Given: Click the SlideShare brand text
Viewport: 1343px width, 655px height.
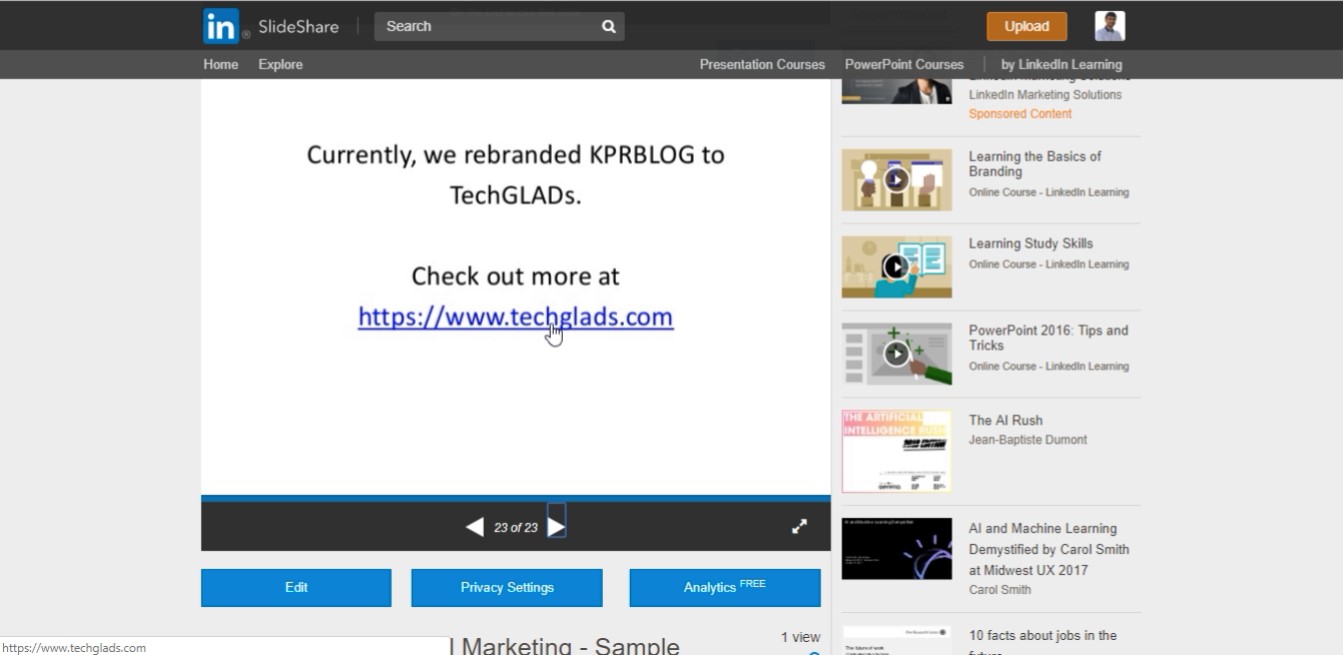Looking at the screenshot, I should pyautogui.click(x=298, y=27).
